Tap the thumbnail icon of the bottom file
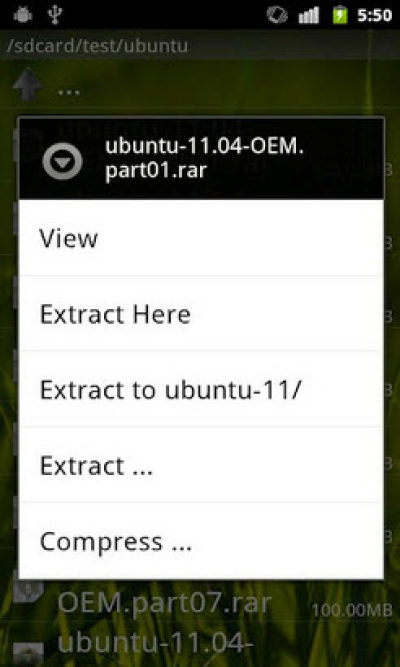 tap(28, 655)
